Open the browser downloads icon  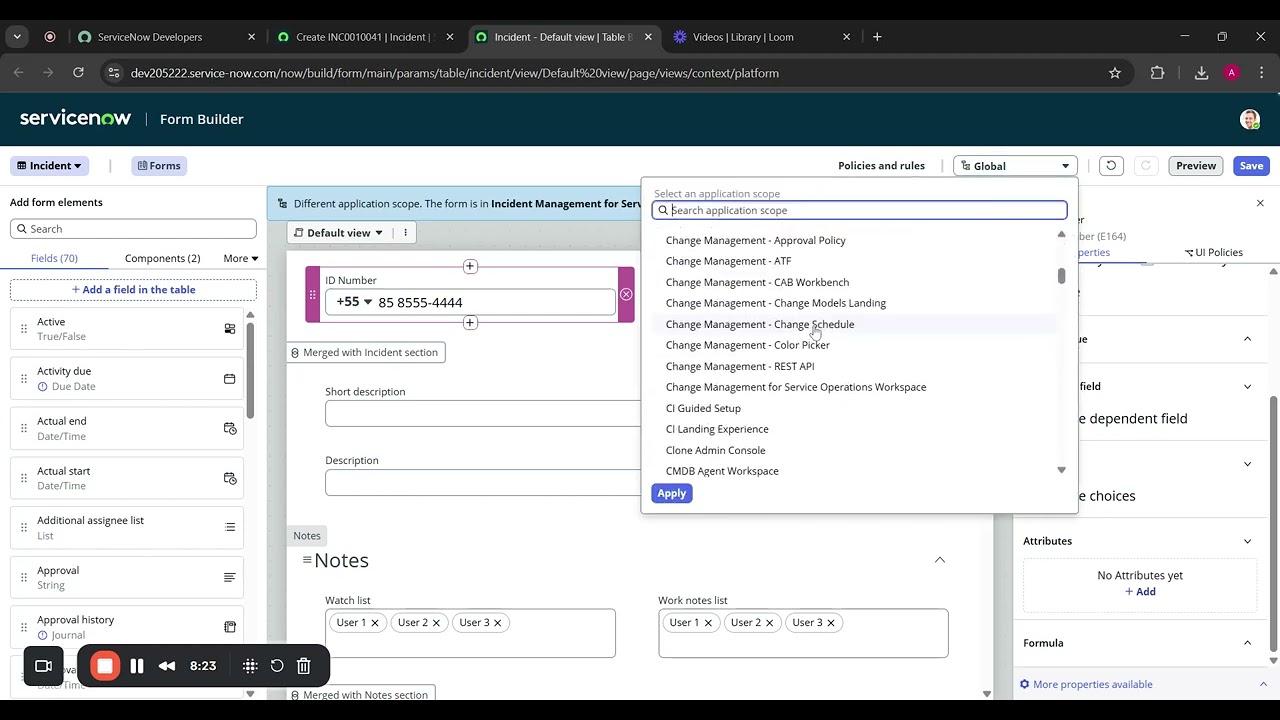[x=1201, y=73]
